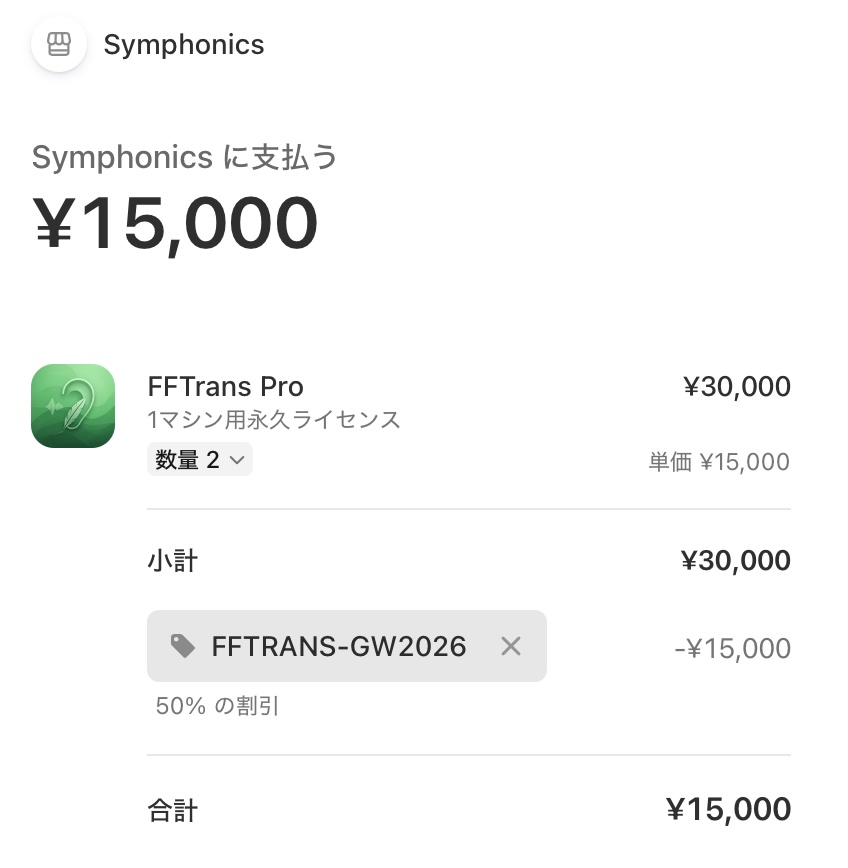
Task: Click the 1マシン用永久ライセンス description
Action: click(x=274, y=420)
